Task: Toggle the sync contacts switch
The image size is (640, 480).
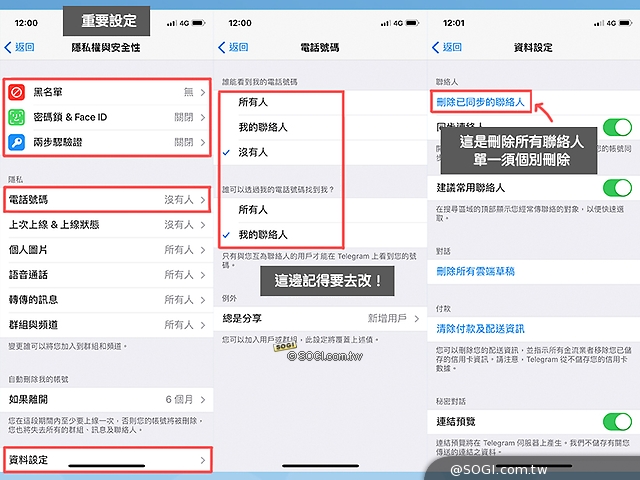Action: click(617, 127)
